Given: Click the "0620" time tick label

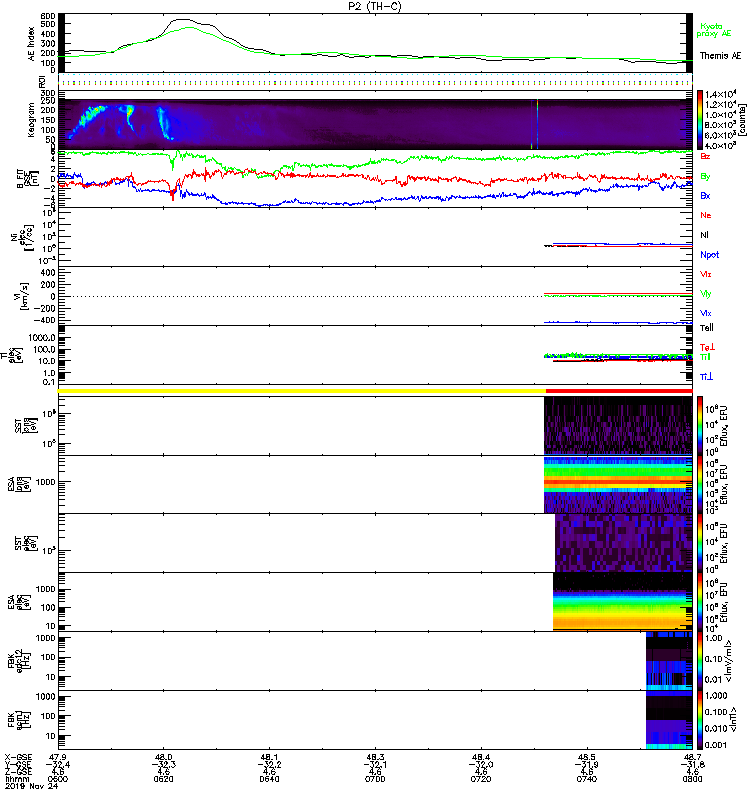Looking at the screenshot, I should (163, 779).
